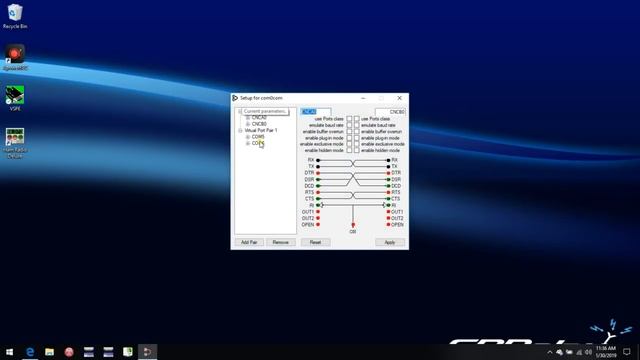
Task: Click the red ON pin at bottom center
Action: 353,225
